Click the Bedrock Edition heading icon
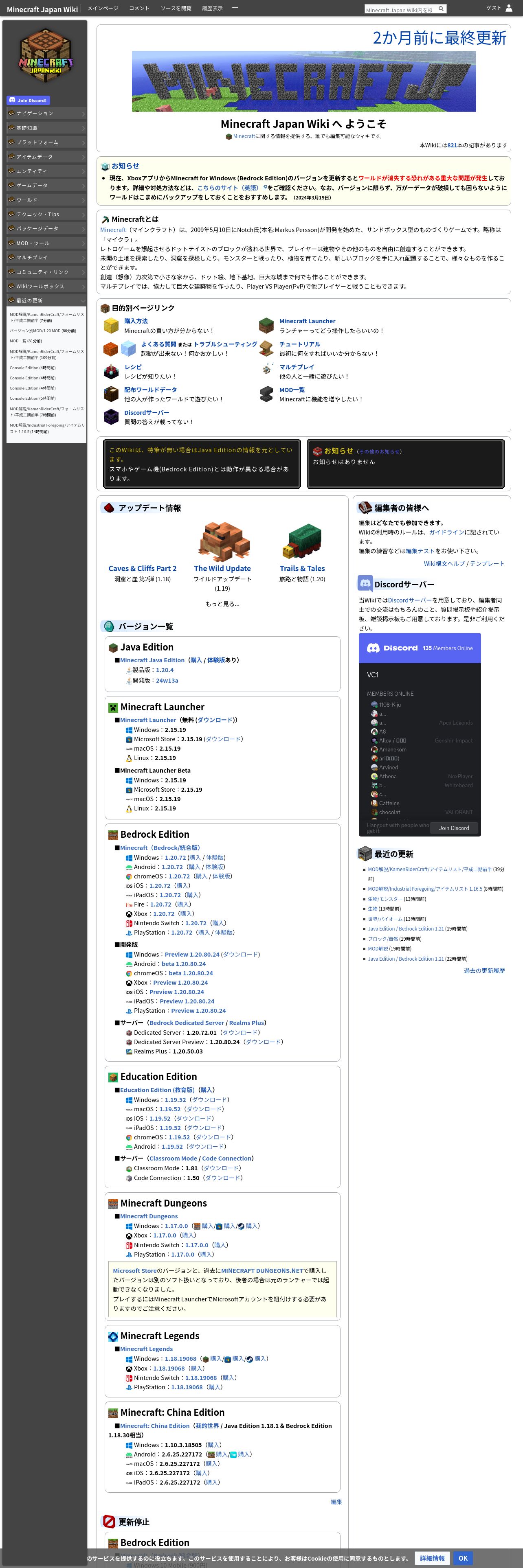The image size is (523, 1568). click(113, 835)
